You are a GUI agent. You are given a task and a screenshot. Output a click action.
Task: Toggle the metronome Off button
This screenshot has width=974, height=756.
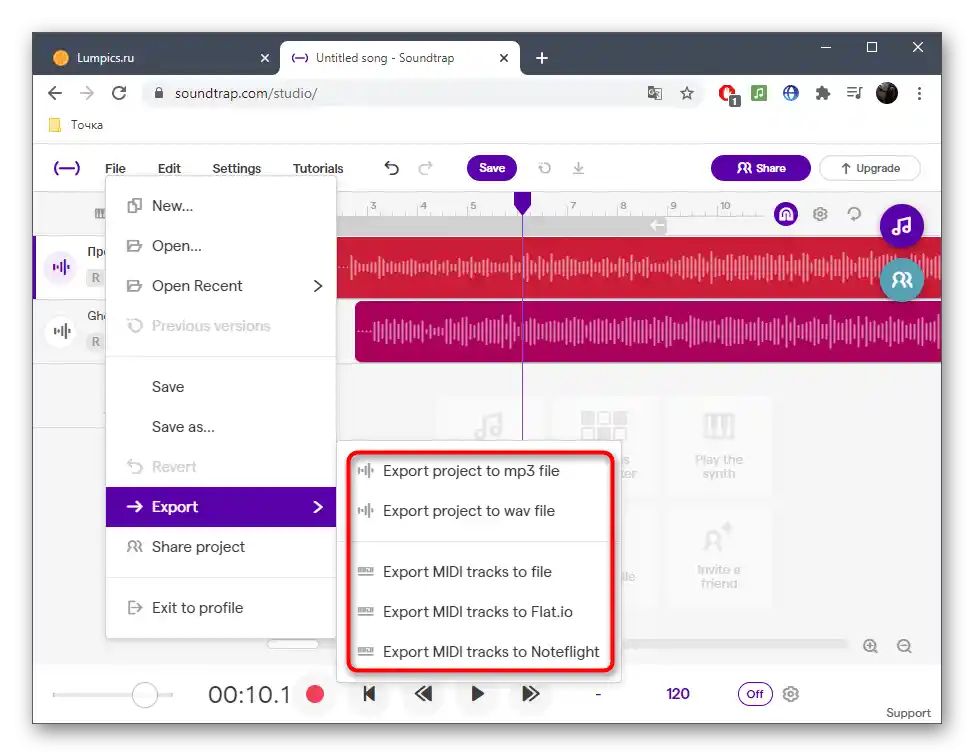point(755,694)
